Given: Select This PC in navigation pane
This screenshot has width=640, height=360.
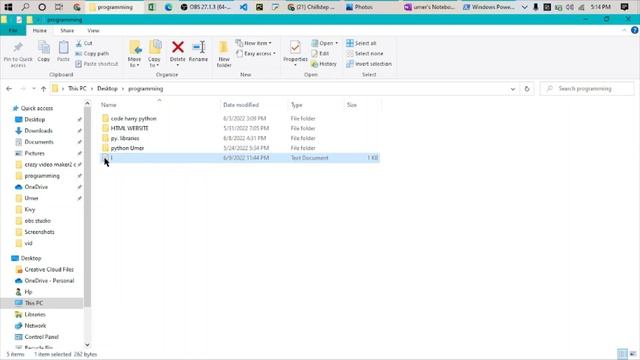Looking at the screenshot, I should click(34, 303).
